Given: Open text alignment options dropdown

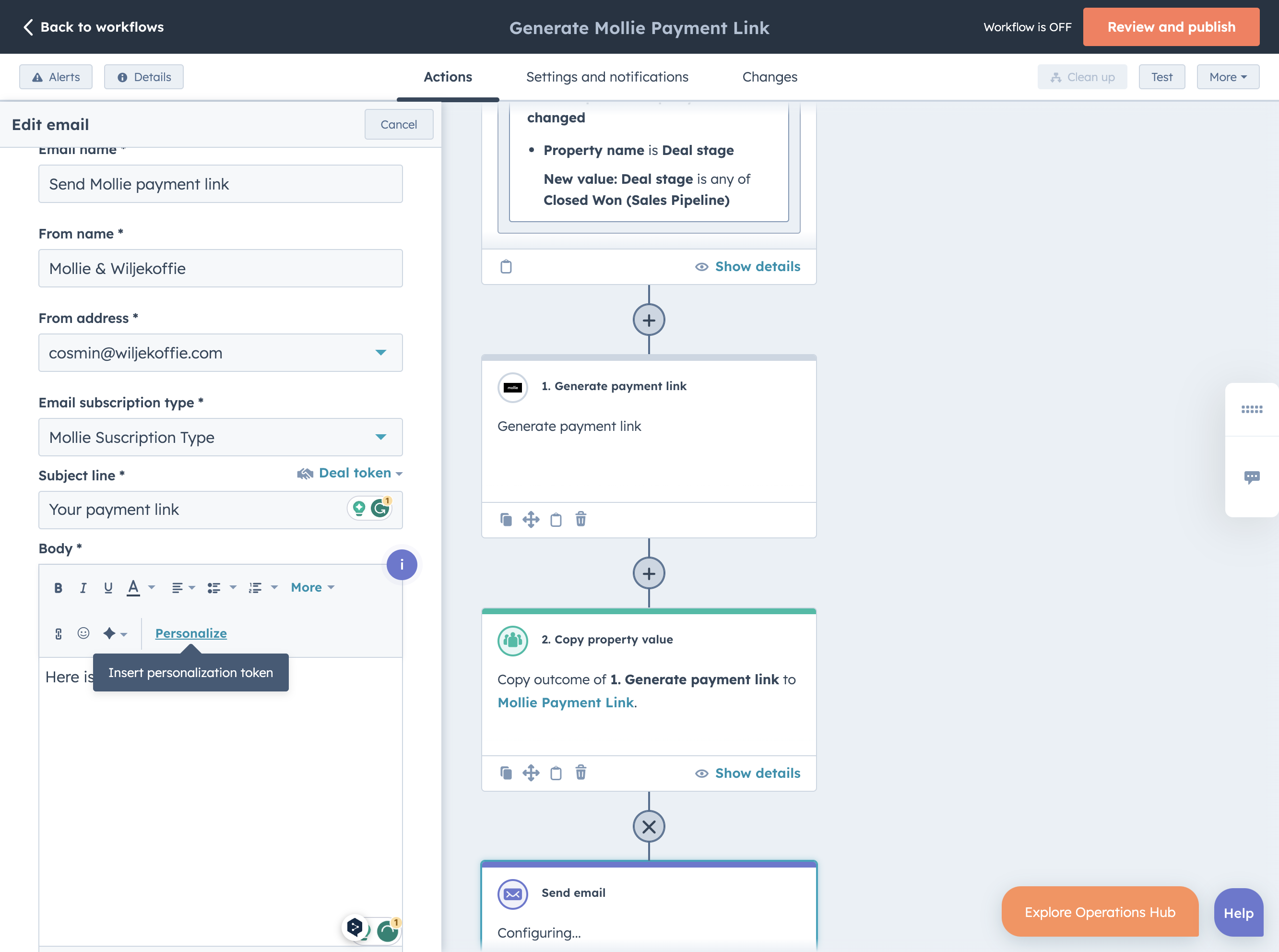Looking at the screenshot, I should (183, 588).
